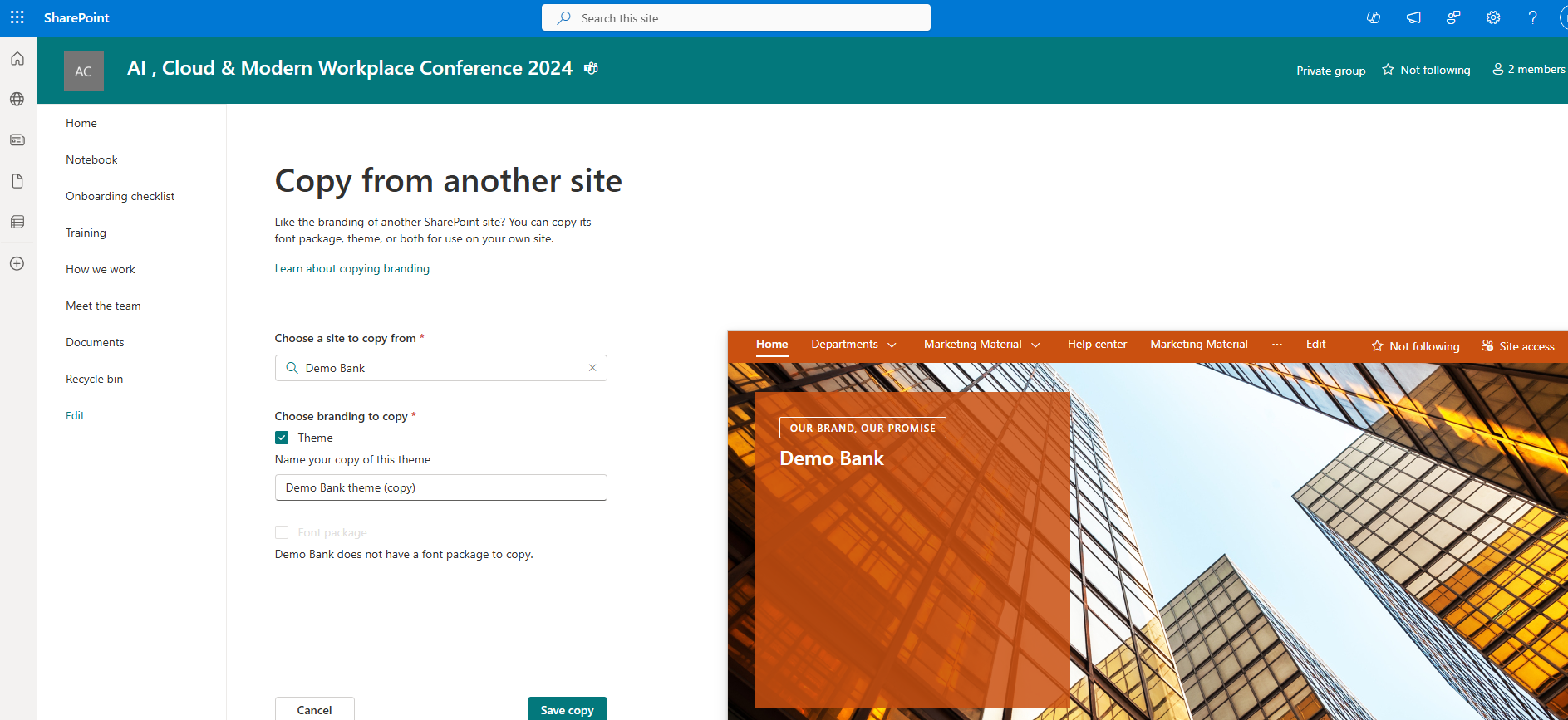The width and height of the screenshot is (1568, 720).
Task: Open the settings gear icon
Action: pyautogui.click(x=1493, y=17)
